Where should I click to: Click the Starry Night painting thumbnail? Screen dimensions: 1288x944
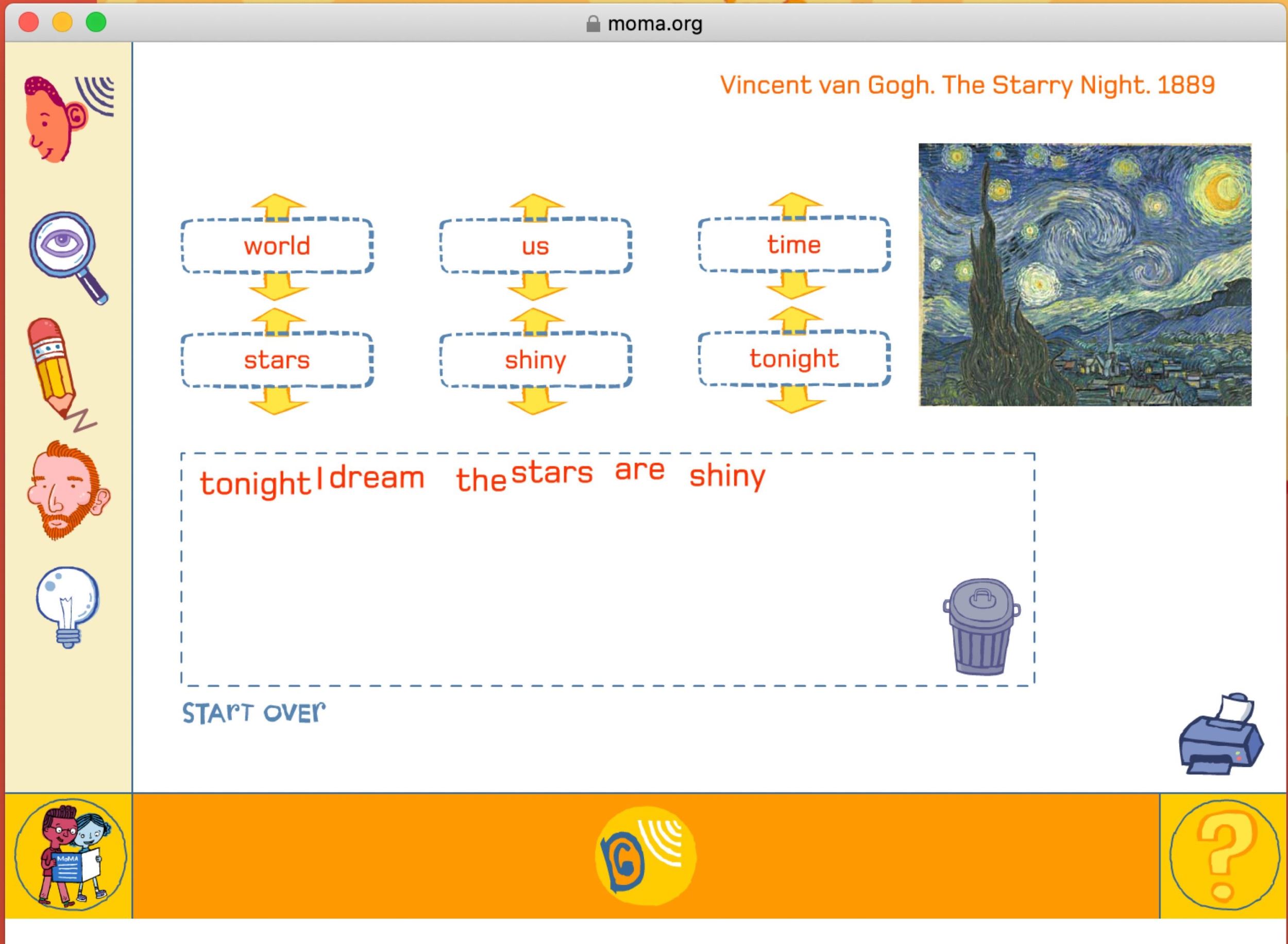pyautogui.click(x=1084, y=274)
